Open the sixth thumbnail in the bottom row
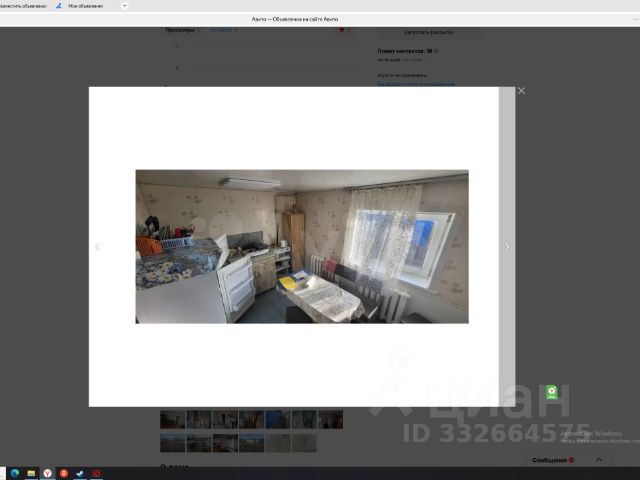The width and height of the screenshot is (640, 480). click(x=304, y=443)
